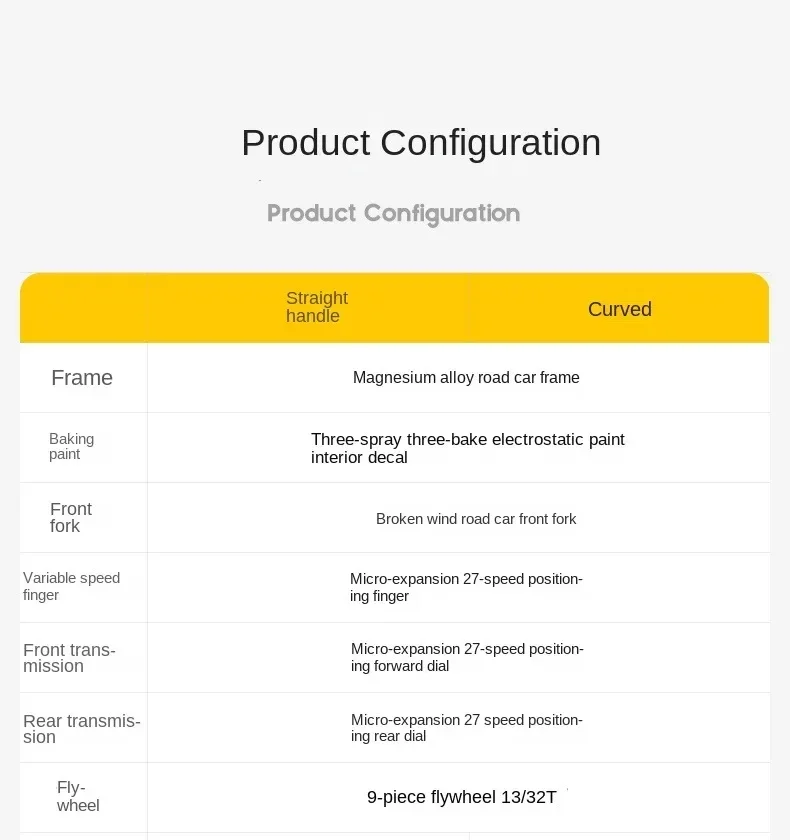Select the 27 speed positioning rear dial value
The image size is (790, 840).
(466, 727)
